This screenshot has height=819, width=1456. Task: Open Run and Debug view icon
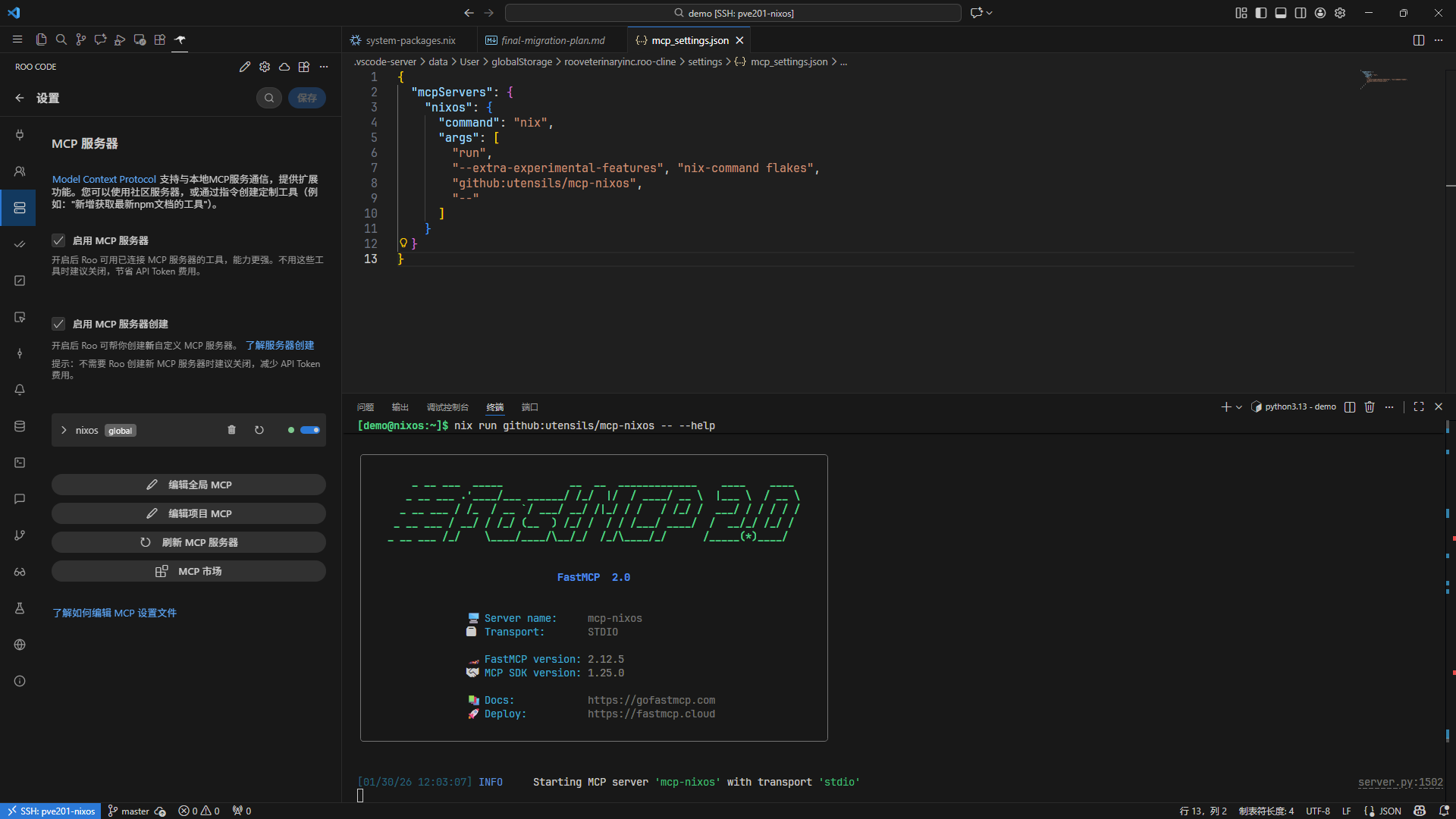pos(120,39)
